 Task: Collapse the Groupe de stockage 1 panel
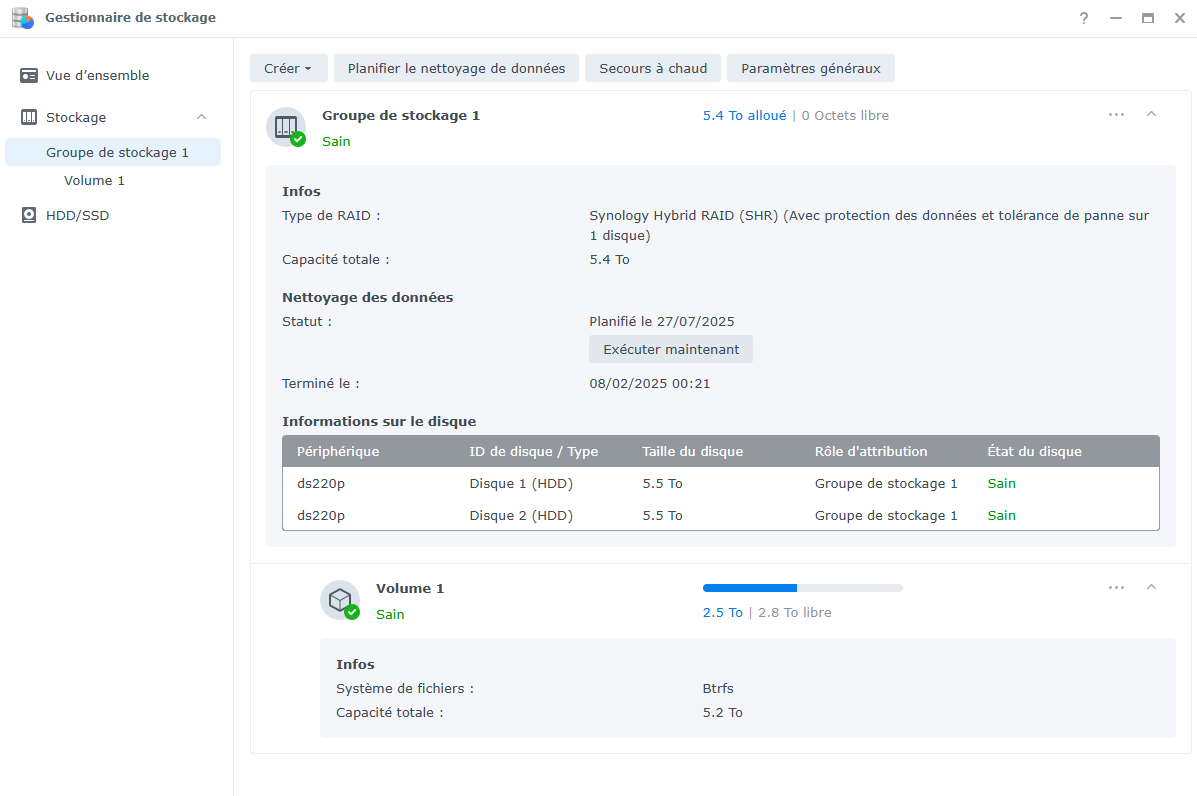(x=1151, y=115)
